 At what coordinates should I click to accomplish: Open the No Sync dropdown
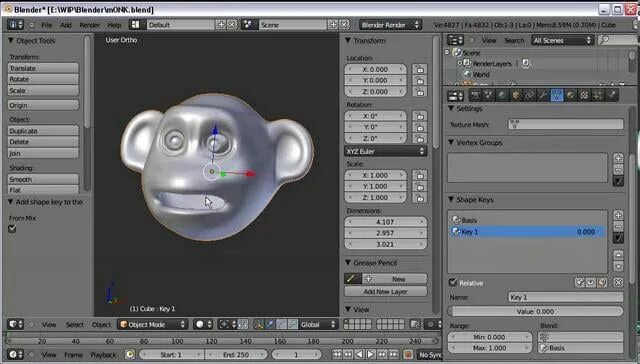430,355
